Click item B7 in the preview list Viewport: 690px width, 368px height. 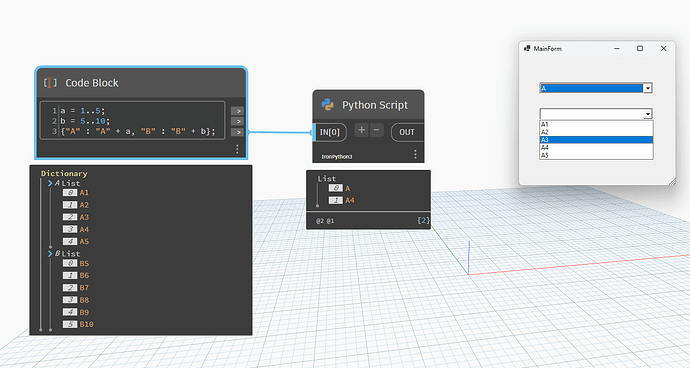[x=84, y=288]
